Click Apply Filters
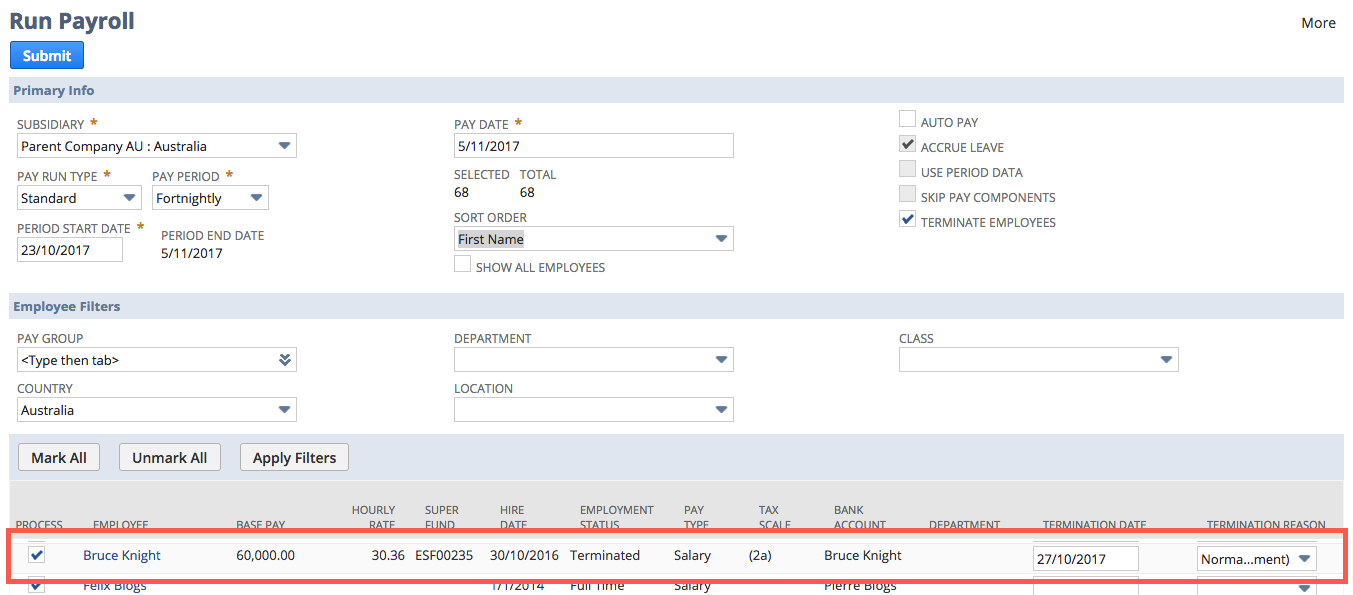 (x=293, y=457)
